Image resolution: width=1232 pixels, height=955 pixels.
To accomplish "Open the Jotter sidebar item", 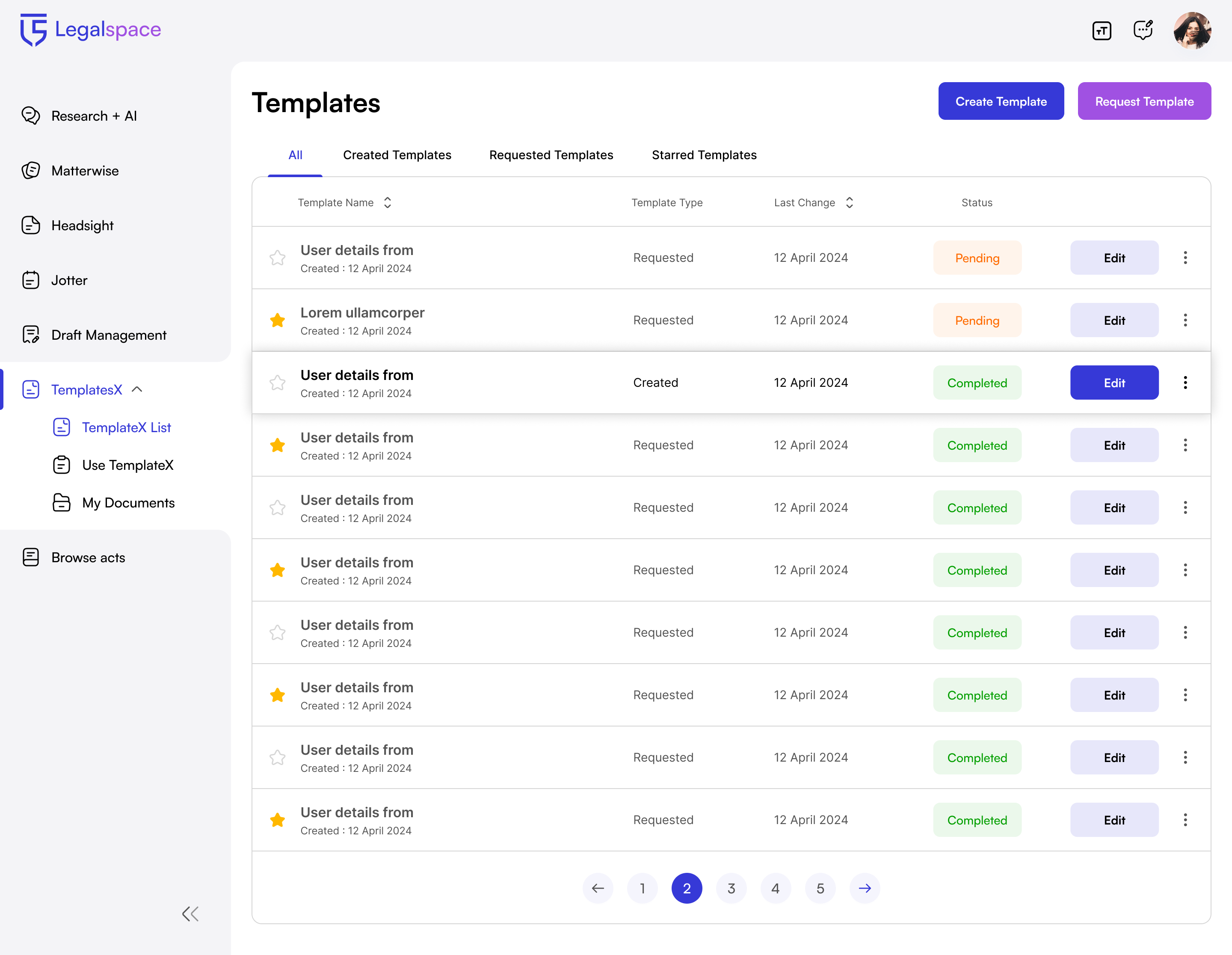I will [x=69, y=280].
